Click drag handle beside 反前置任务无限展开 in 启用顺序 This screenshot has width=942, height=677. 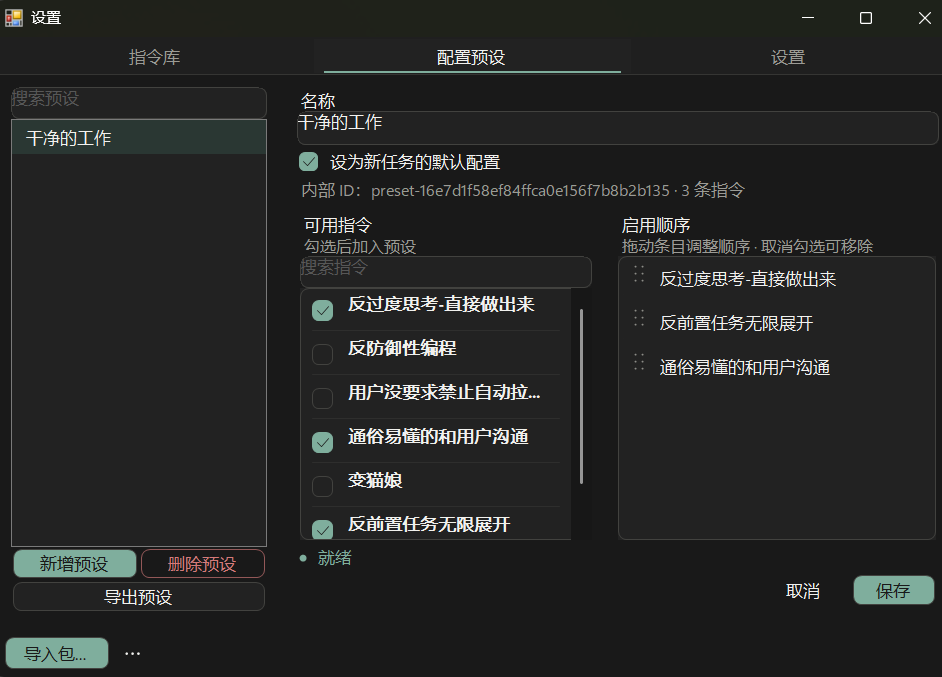coord(639,318)
